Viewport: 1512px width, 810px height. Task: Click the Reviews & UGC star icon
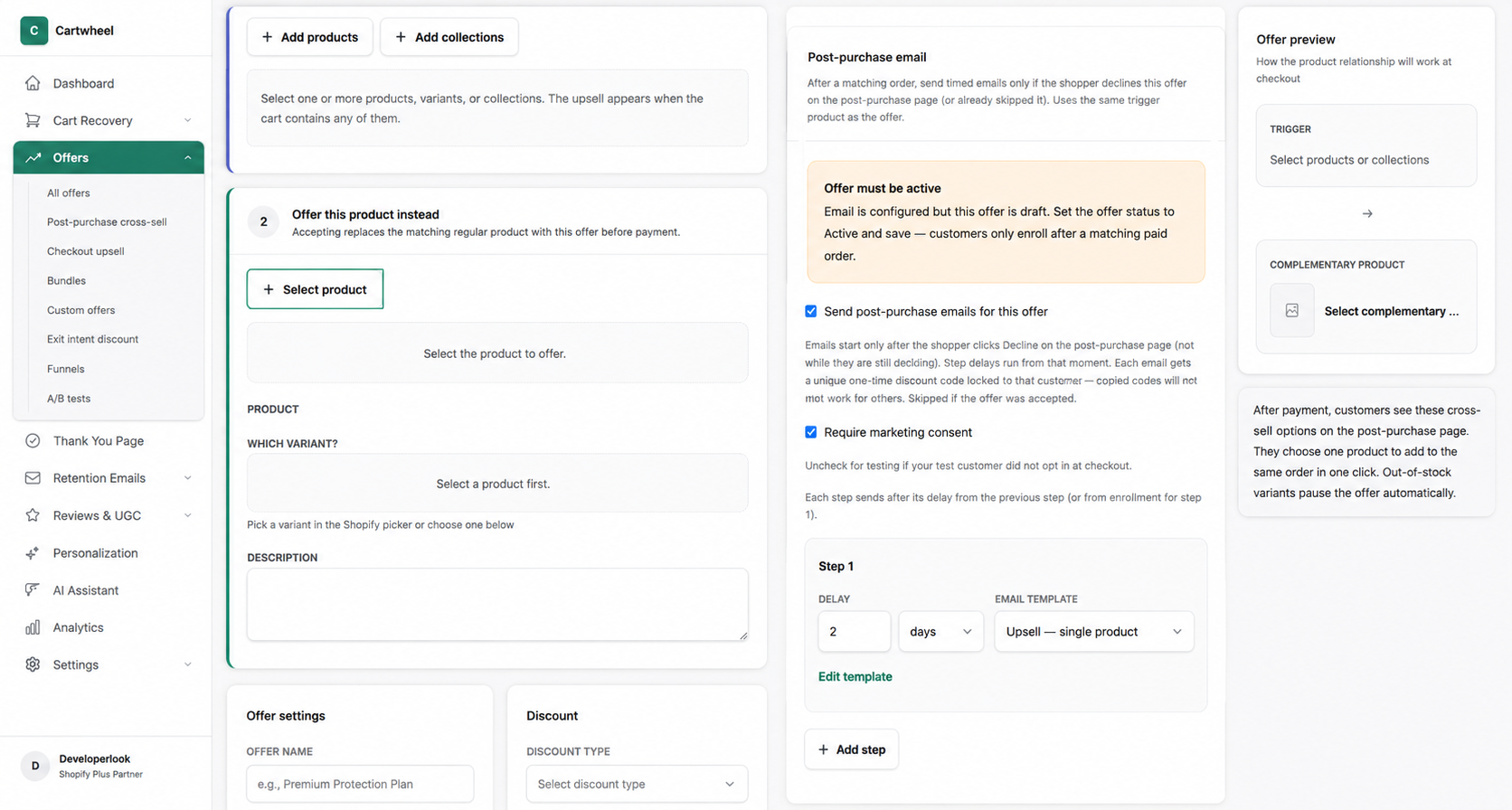(x=33, y=515)
